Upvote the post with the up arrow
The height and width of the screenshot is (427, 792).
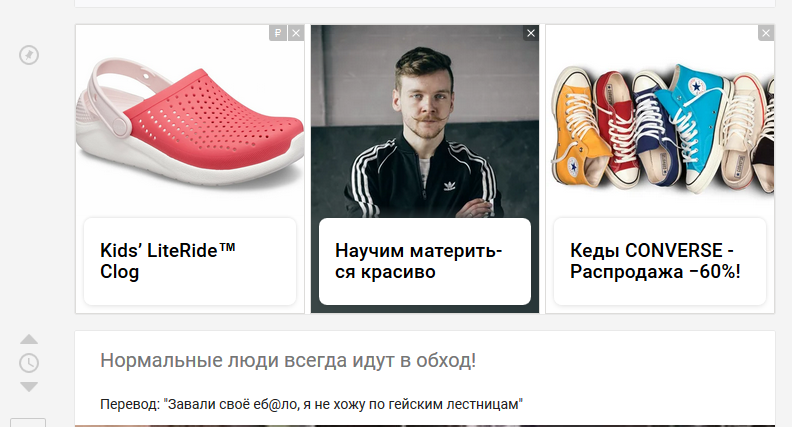tap(29, 339)
